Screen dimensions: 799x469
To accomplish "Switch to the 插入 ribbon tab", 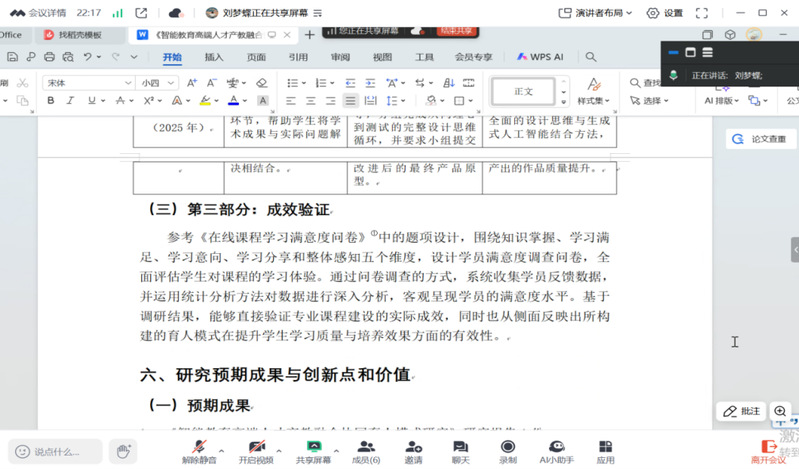I will pyautogui.click(x=214, y=58).
